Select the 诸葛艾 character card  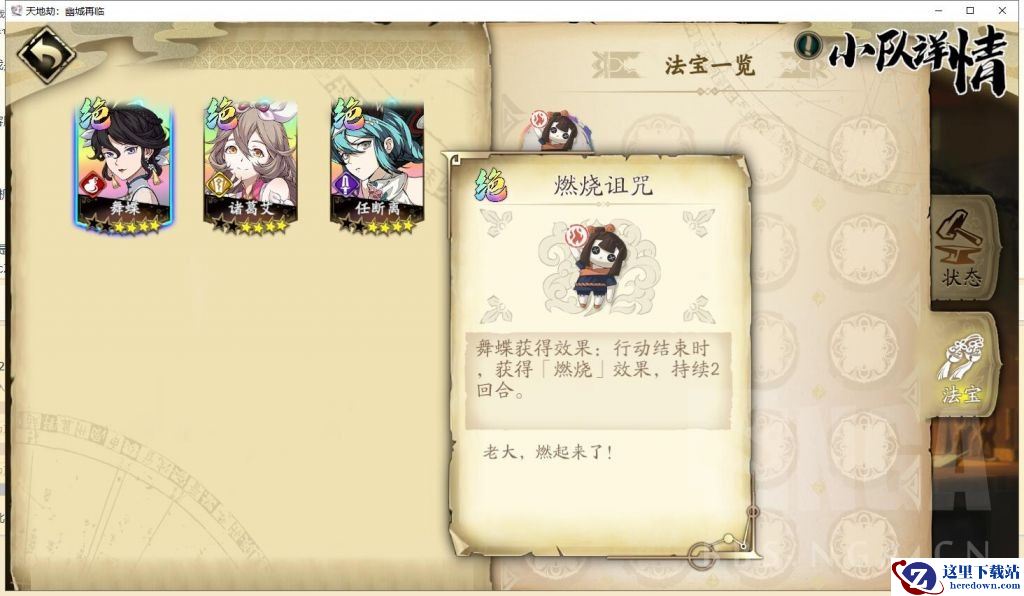coord(251,165)
